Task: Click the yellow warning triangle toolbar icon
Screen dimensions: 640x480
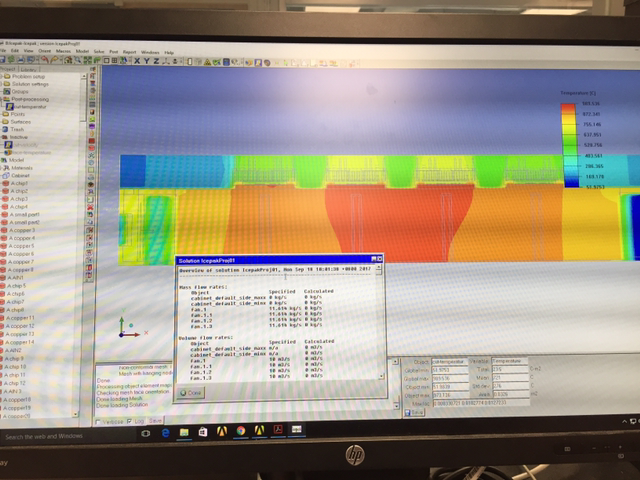Action: (x=207, y=62)
